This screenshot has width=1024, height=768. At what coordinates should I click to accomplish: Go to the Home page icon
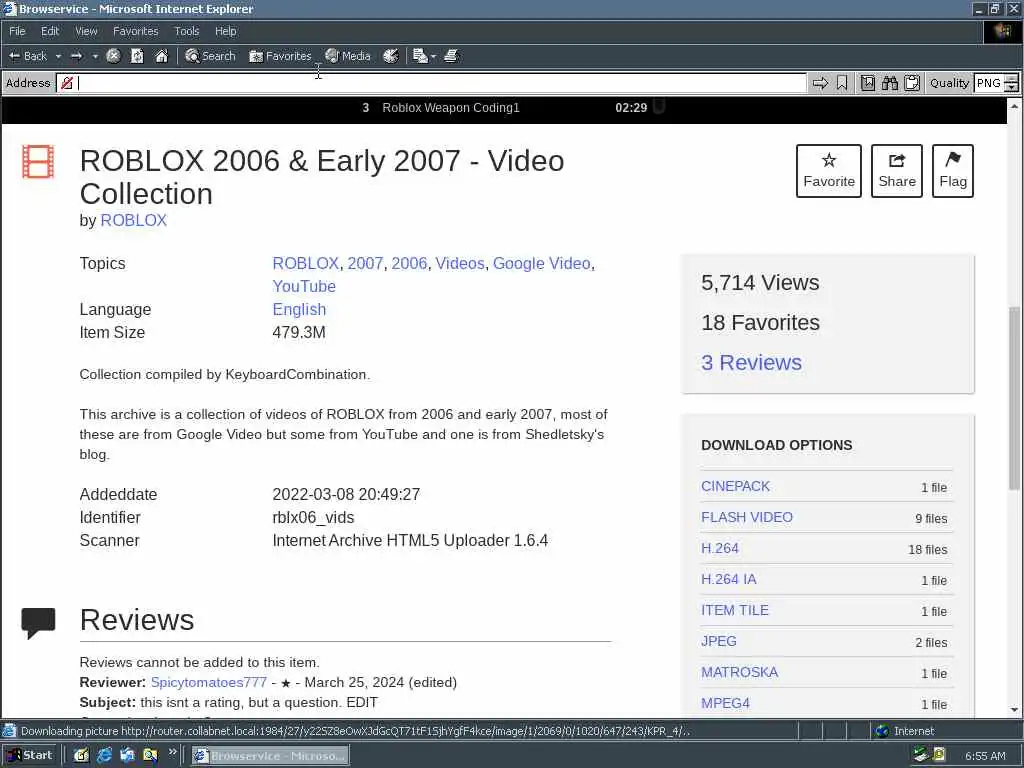(161, 56)
